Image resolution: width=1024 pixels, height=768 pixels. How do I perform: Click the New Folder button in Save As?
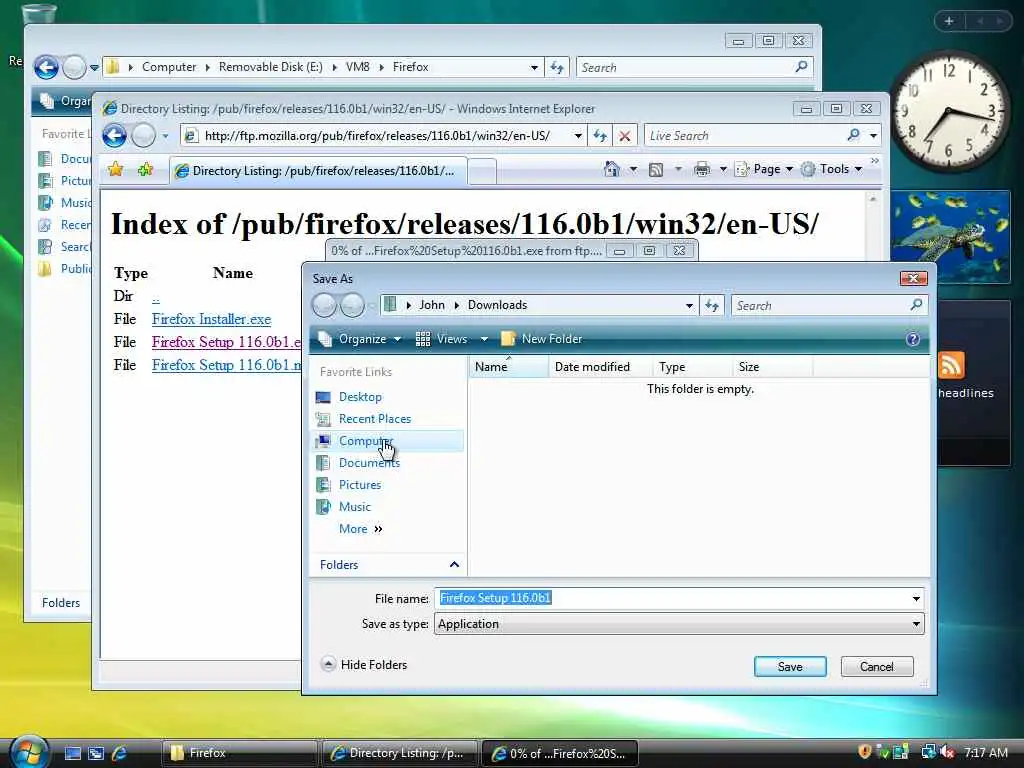click(541, 339)
